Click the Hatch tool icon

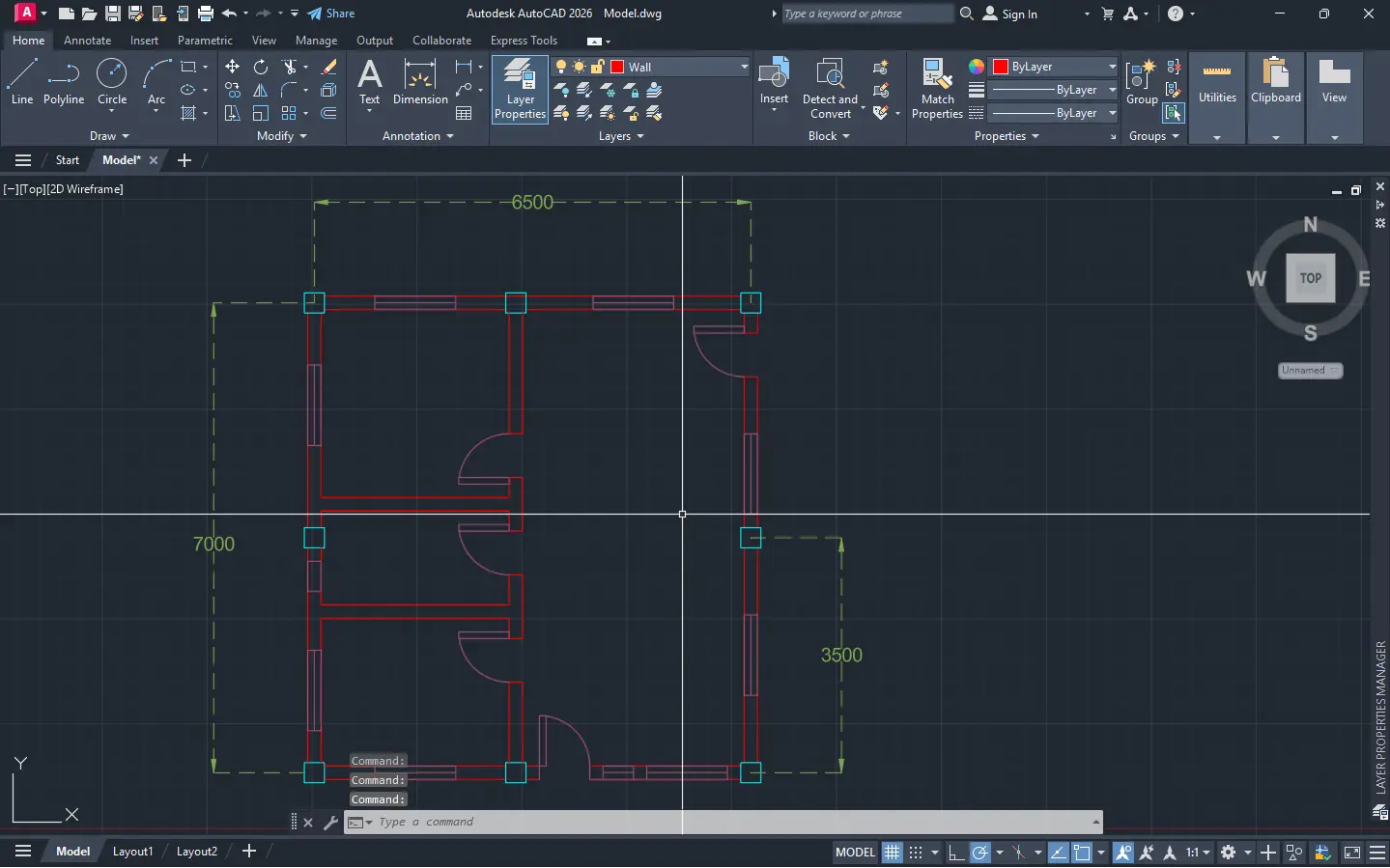point(188,113)
